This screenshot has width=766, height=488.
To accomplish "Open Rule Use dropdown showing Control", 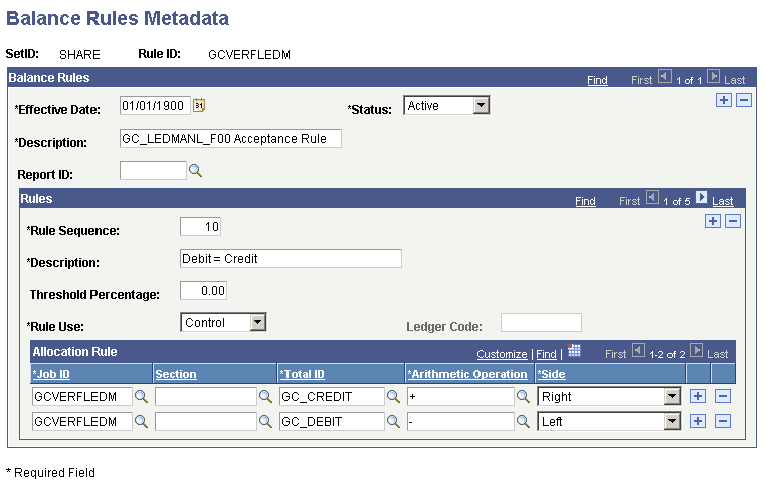I will [x=223, y=322].
